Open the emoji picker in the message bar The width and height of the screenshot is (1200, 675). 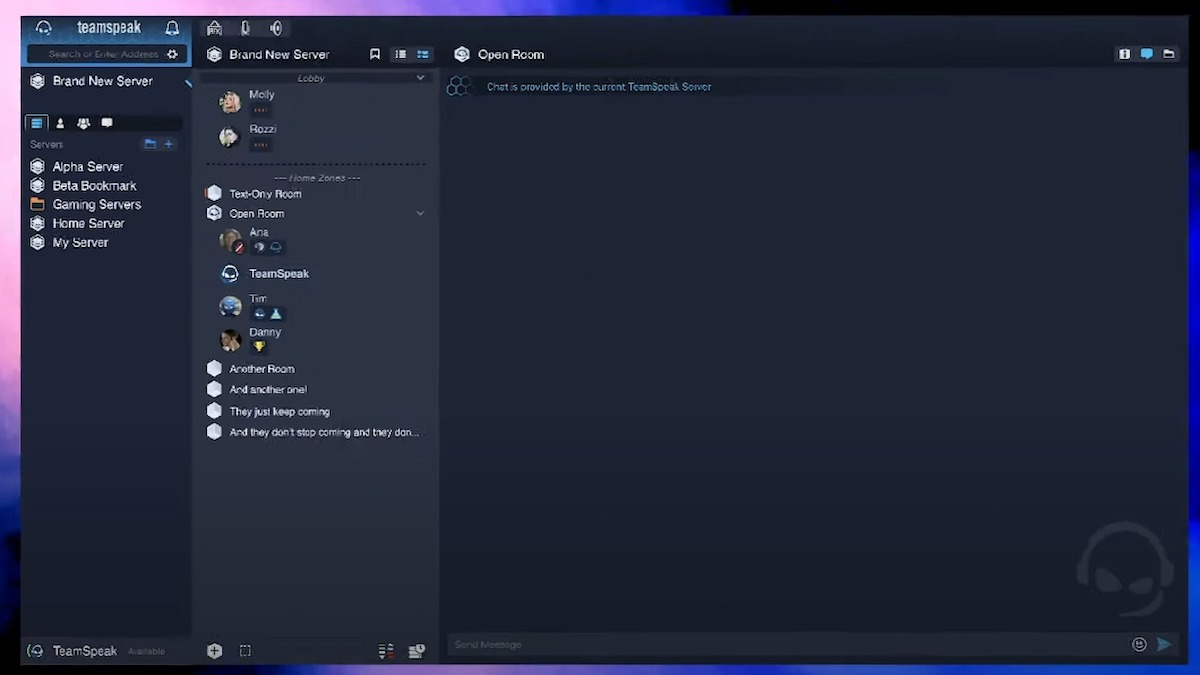click(x=1139, y=644)
